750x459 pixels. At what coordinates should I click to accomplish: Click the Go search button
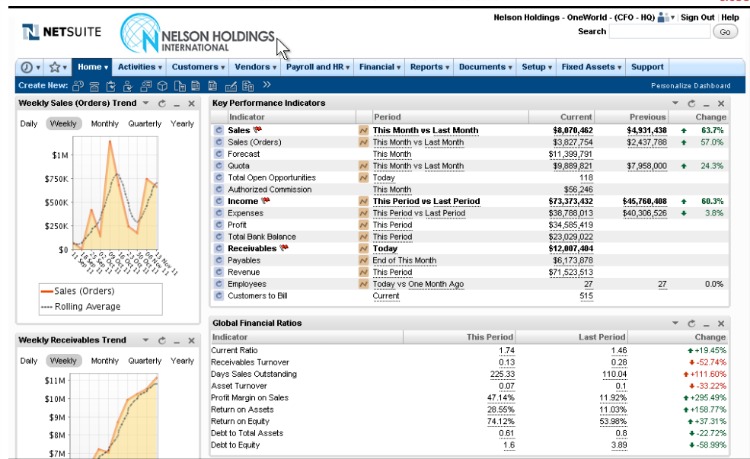(x=725, y=32)
